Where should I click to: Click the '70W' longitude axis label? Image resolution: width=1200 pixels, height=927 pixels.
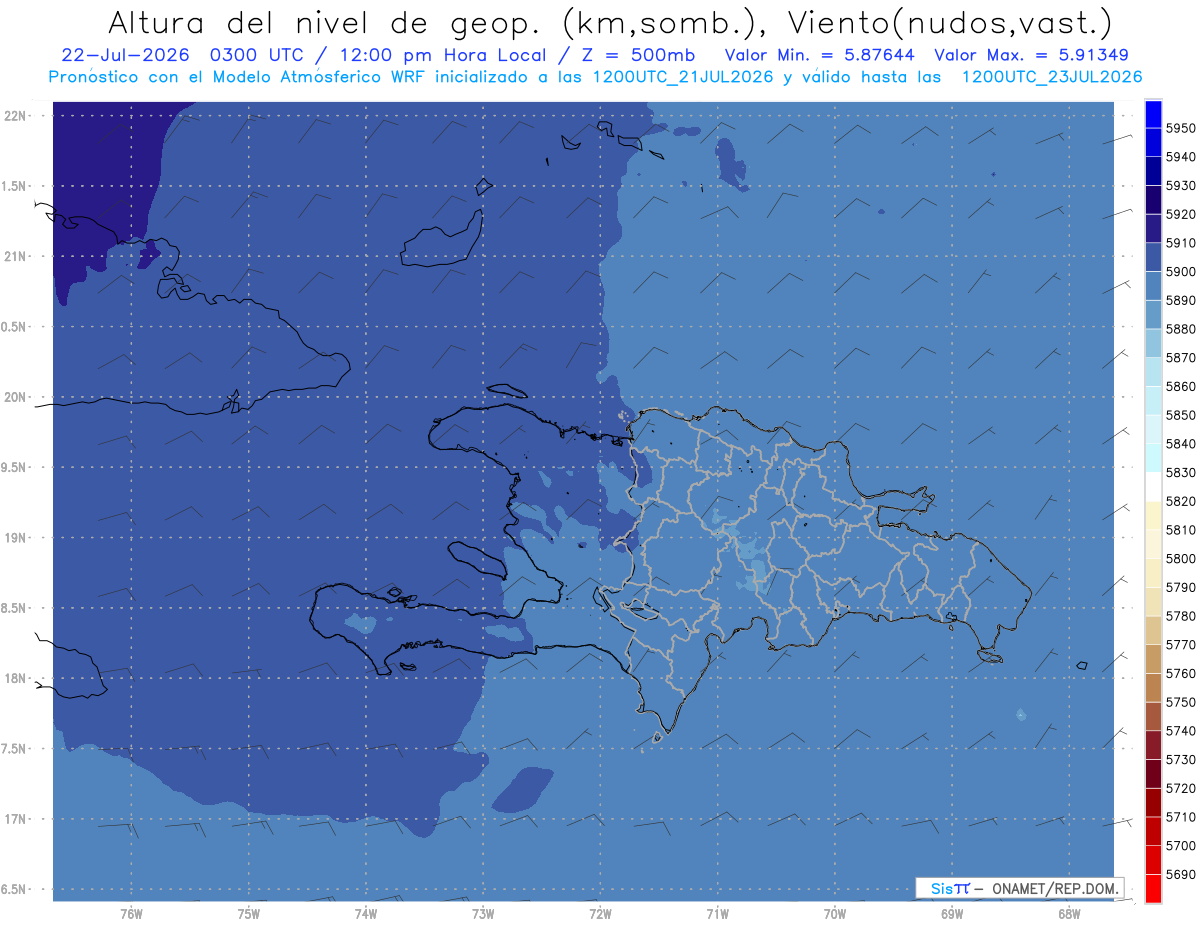tap(835, 915)
